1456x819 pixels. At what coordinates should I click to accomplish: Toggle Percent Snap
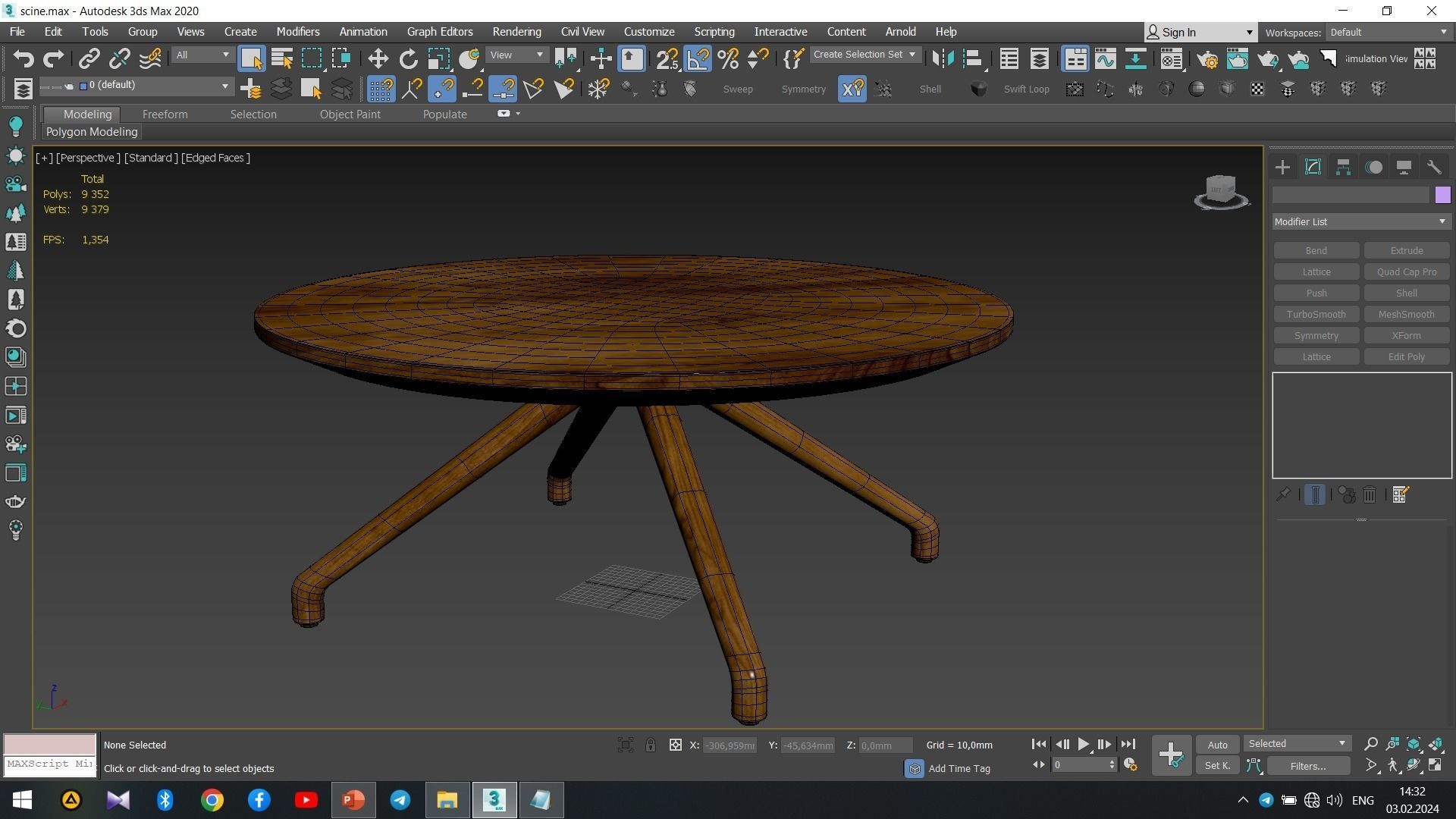[728, 58]
